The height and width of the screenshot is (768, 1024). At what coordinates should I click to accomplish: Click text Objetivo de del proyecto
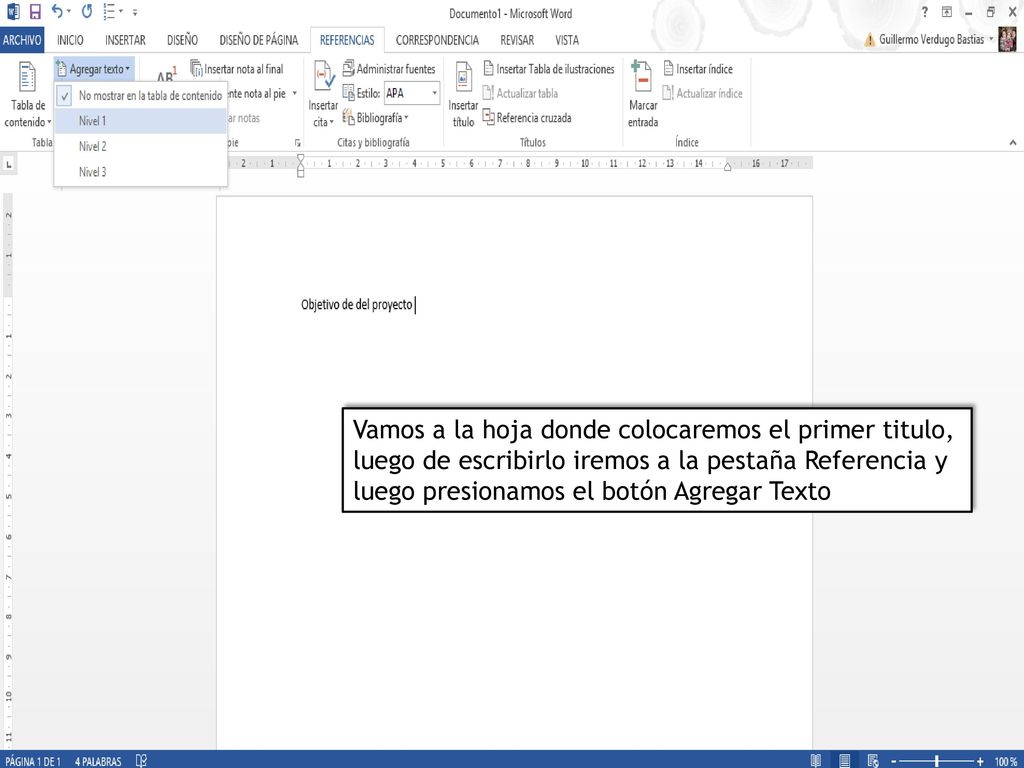coord(357,304)
